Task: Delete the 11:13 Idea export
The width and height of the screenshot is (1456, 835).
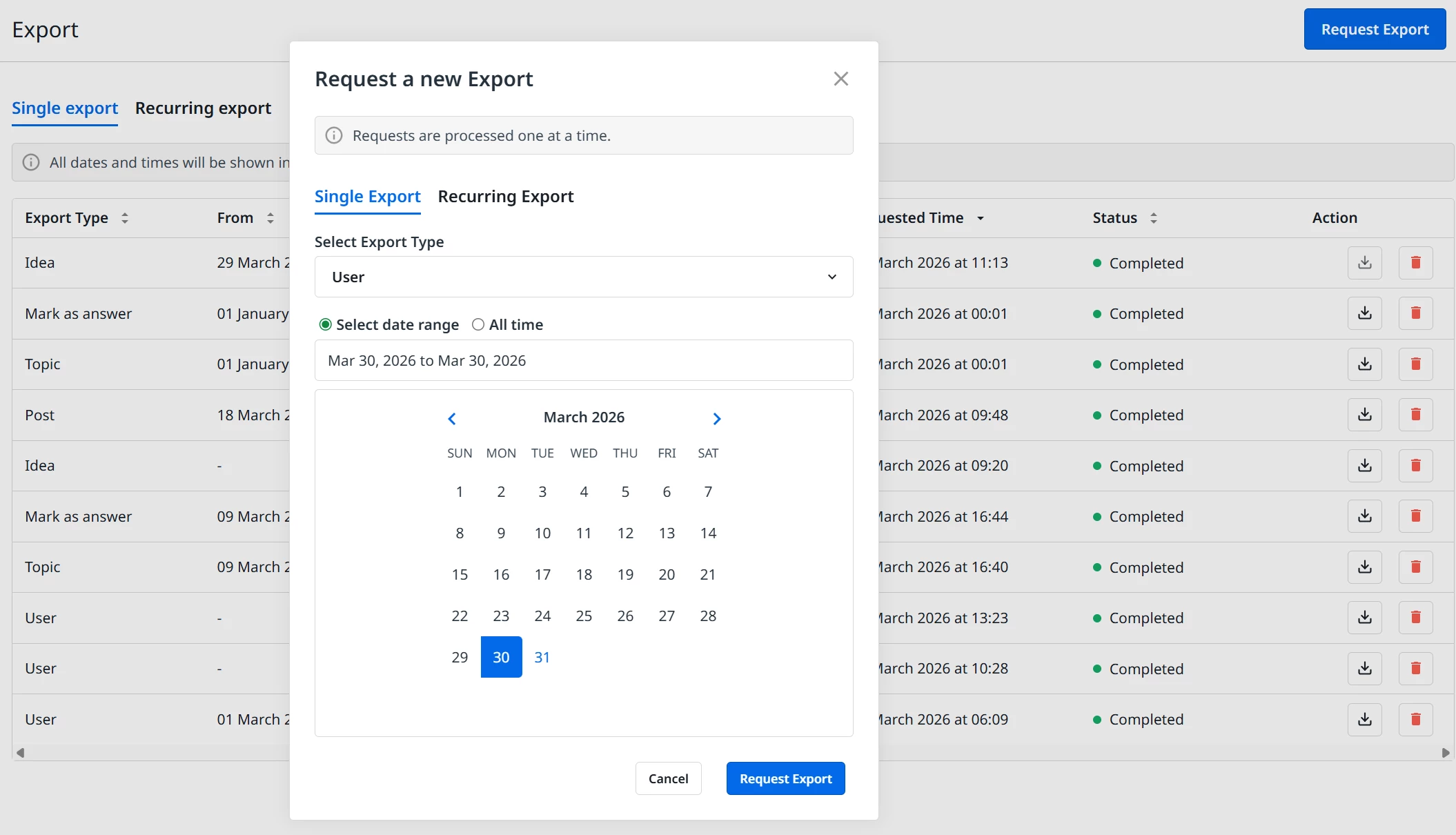Action: (1415, 263)
